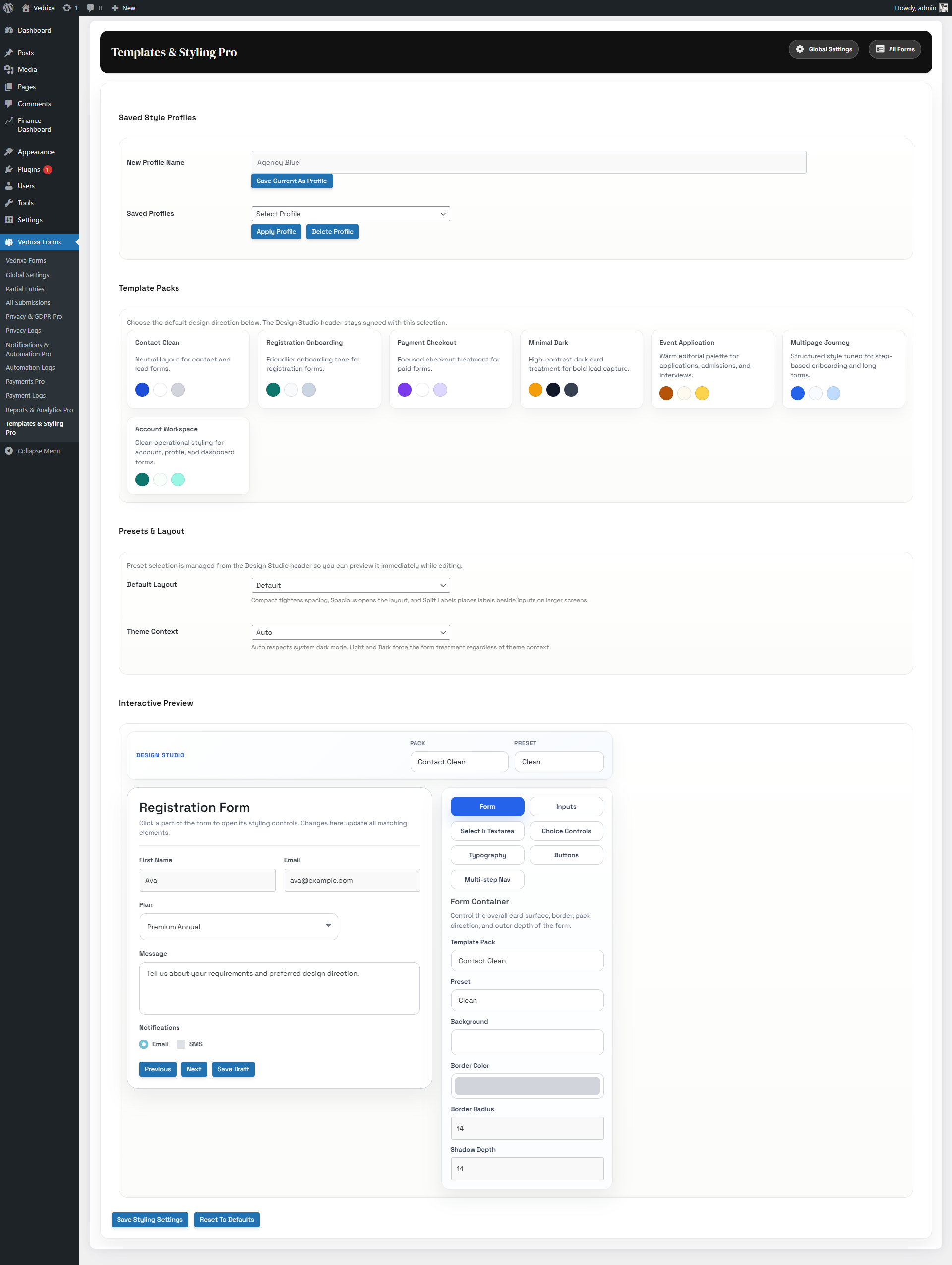
Task: Open the Pack selector in Design Studio header
Action: pyautogui.click(x=459, y=762)
